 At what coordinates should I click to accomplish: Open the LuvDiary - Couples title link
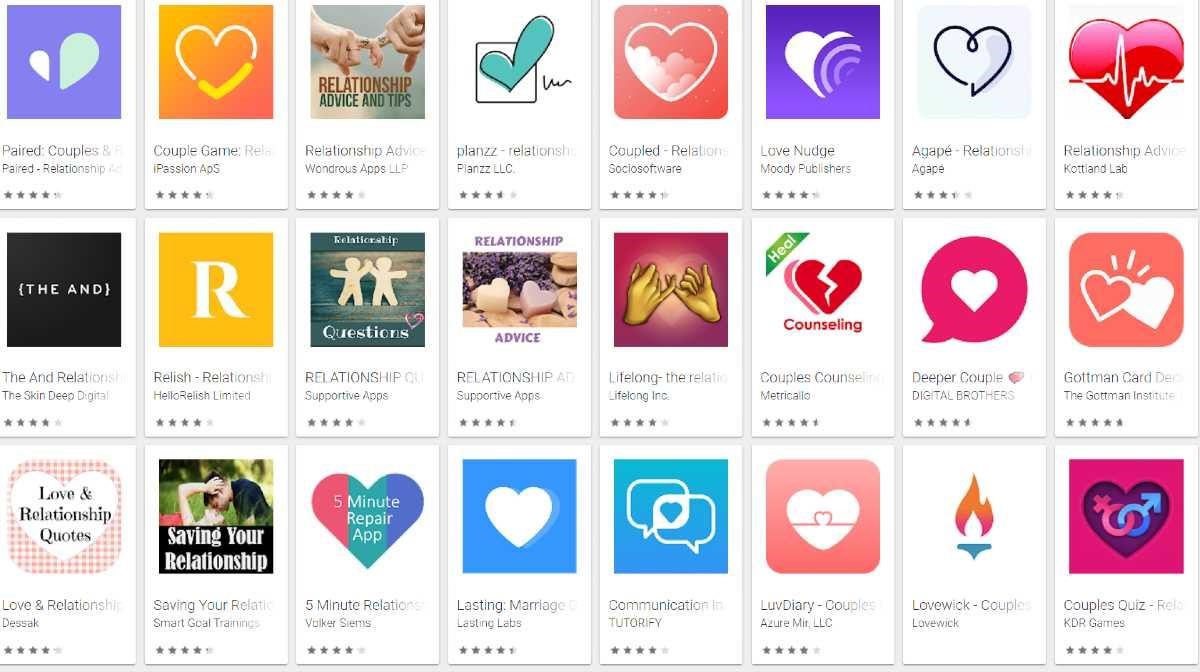(818, 605)
